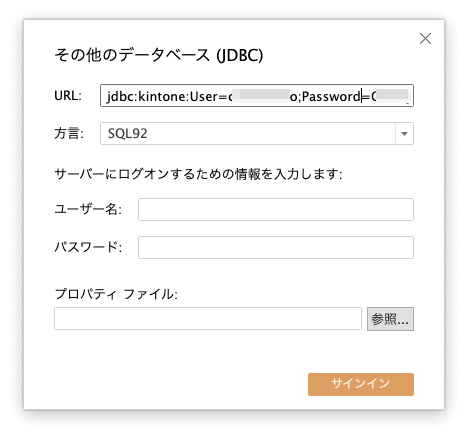Click the ユーザー名: label
The height and width of the screenshot is (437, 468).
(x=88, y=209)
